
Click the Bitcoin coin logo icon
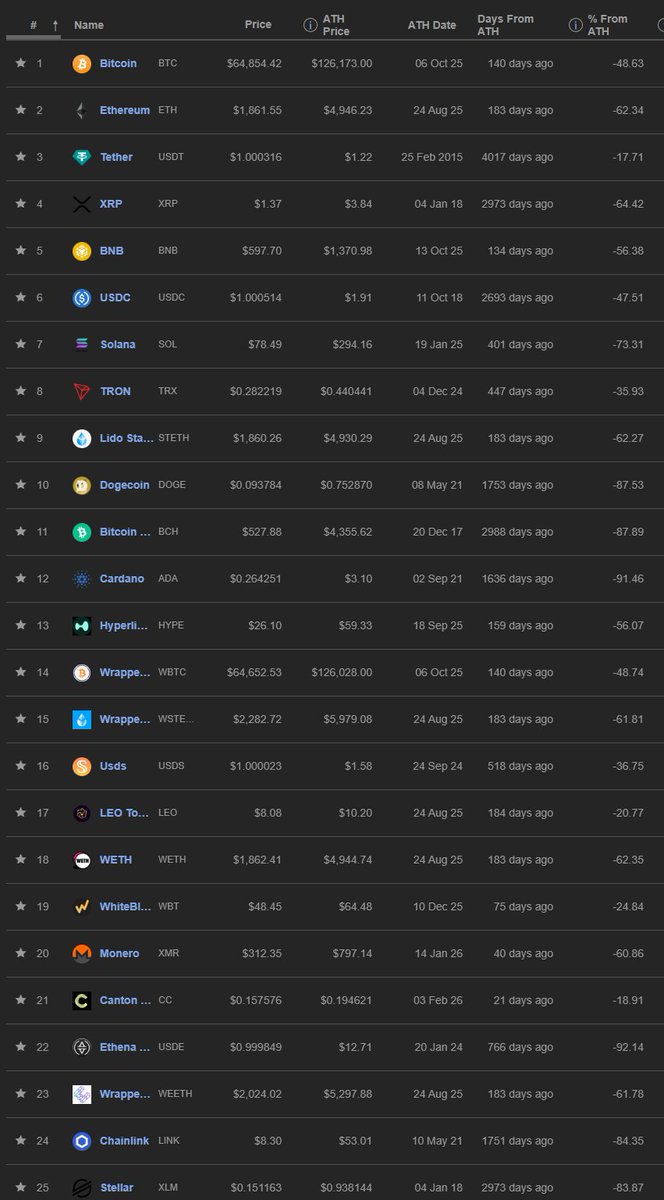(82, 63)
